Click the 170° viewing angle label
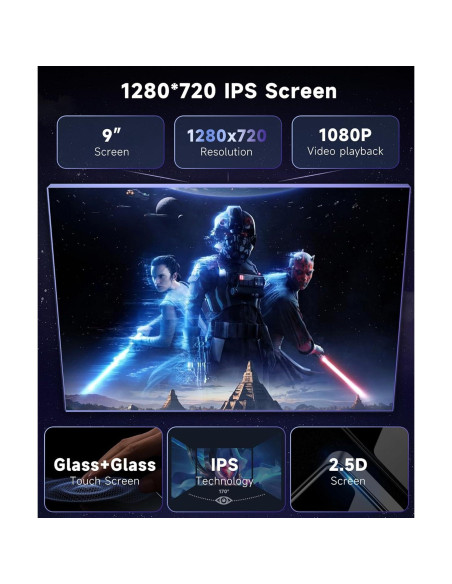 click(x=224, y=491)
